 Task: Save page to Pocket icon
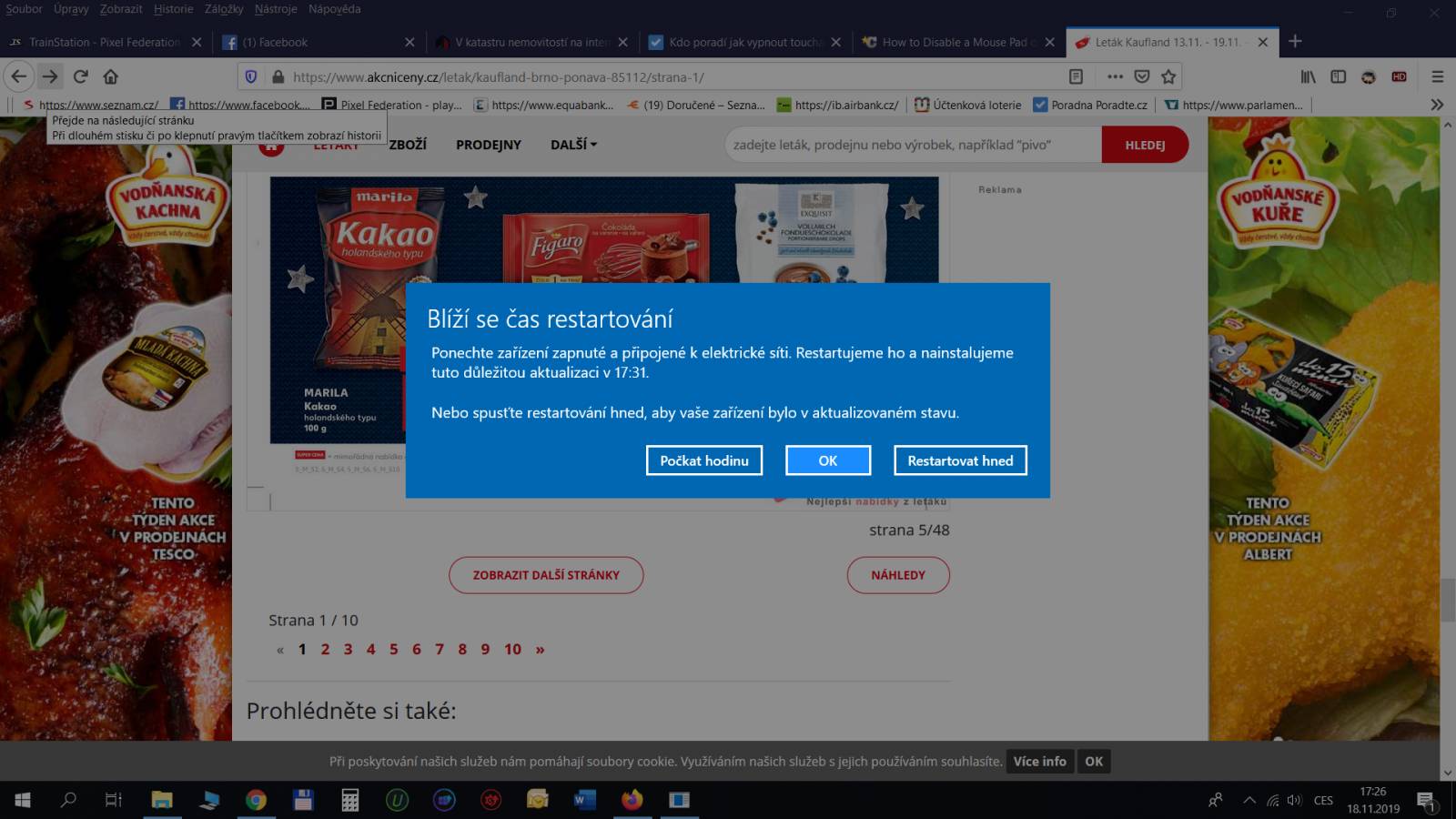tap(1142, 76)
